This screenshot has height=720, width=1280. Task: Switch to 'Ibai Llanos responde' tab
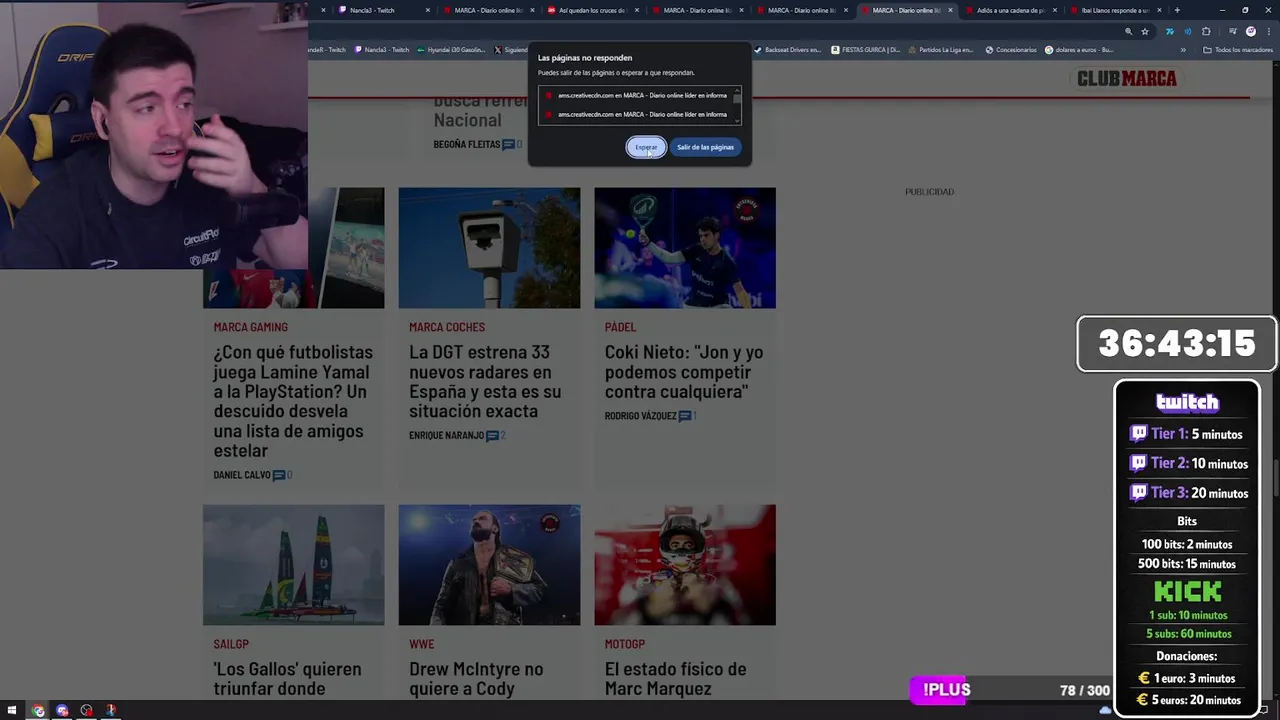[x=1115, y=10]
